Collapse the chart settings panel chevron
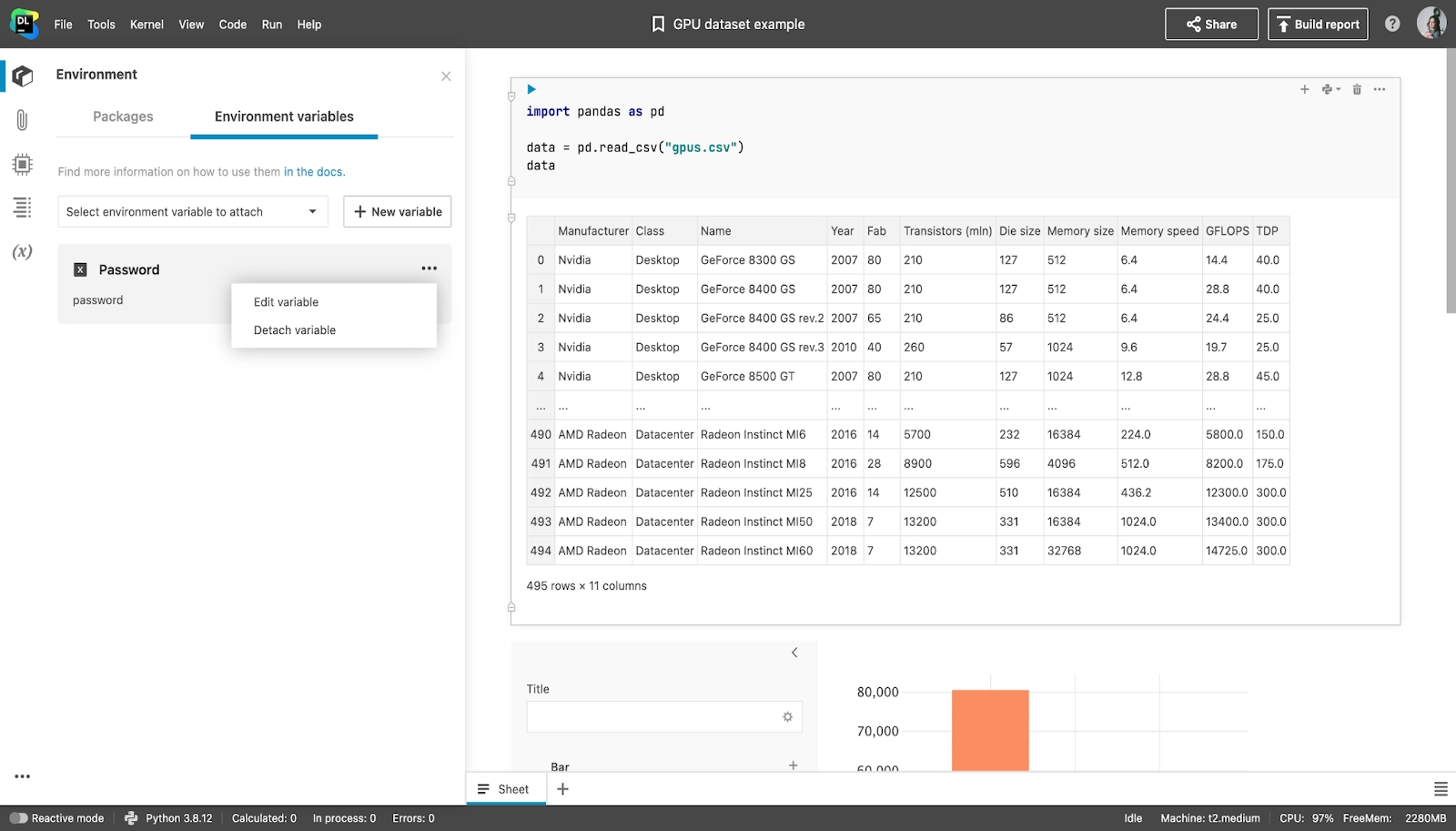Screen dimensions: 1456x831 click(794, 653)
